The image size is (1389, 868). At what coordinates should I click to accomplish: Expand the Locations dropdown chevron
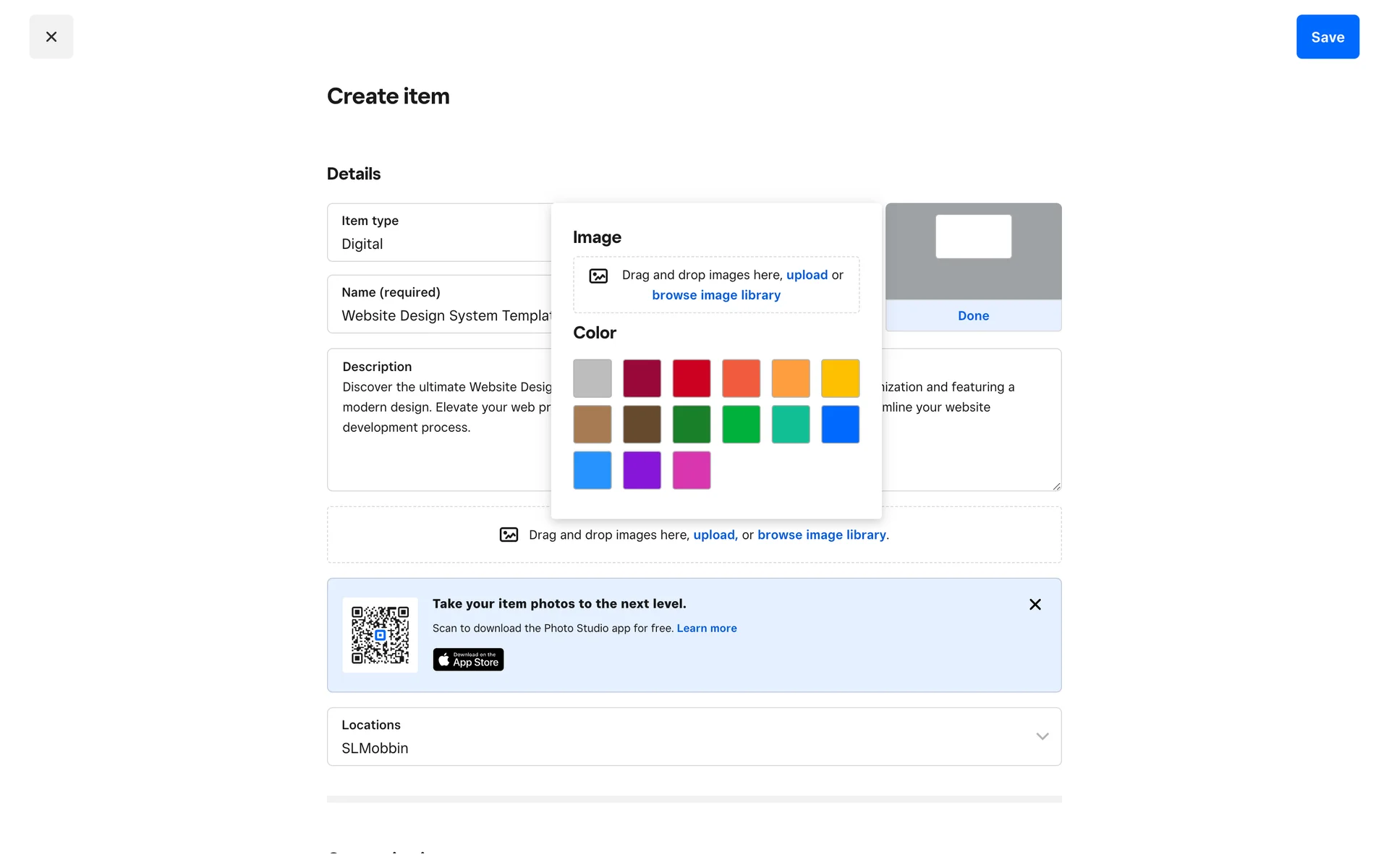pyautogui.click(x=1042, y=736)
